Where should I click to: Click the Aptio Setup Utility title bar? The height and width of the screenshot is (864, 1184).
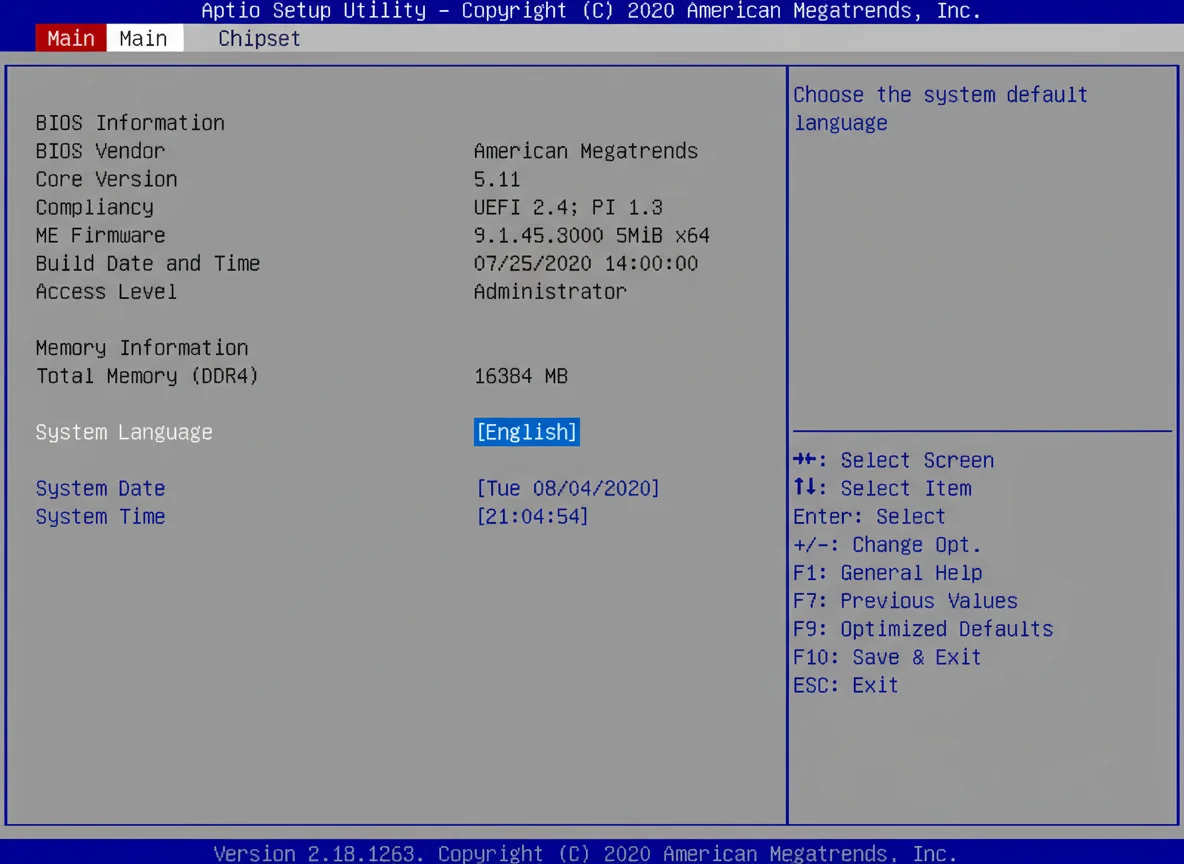591,11
